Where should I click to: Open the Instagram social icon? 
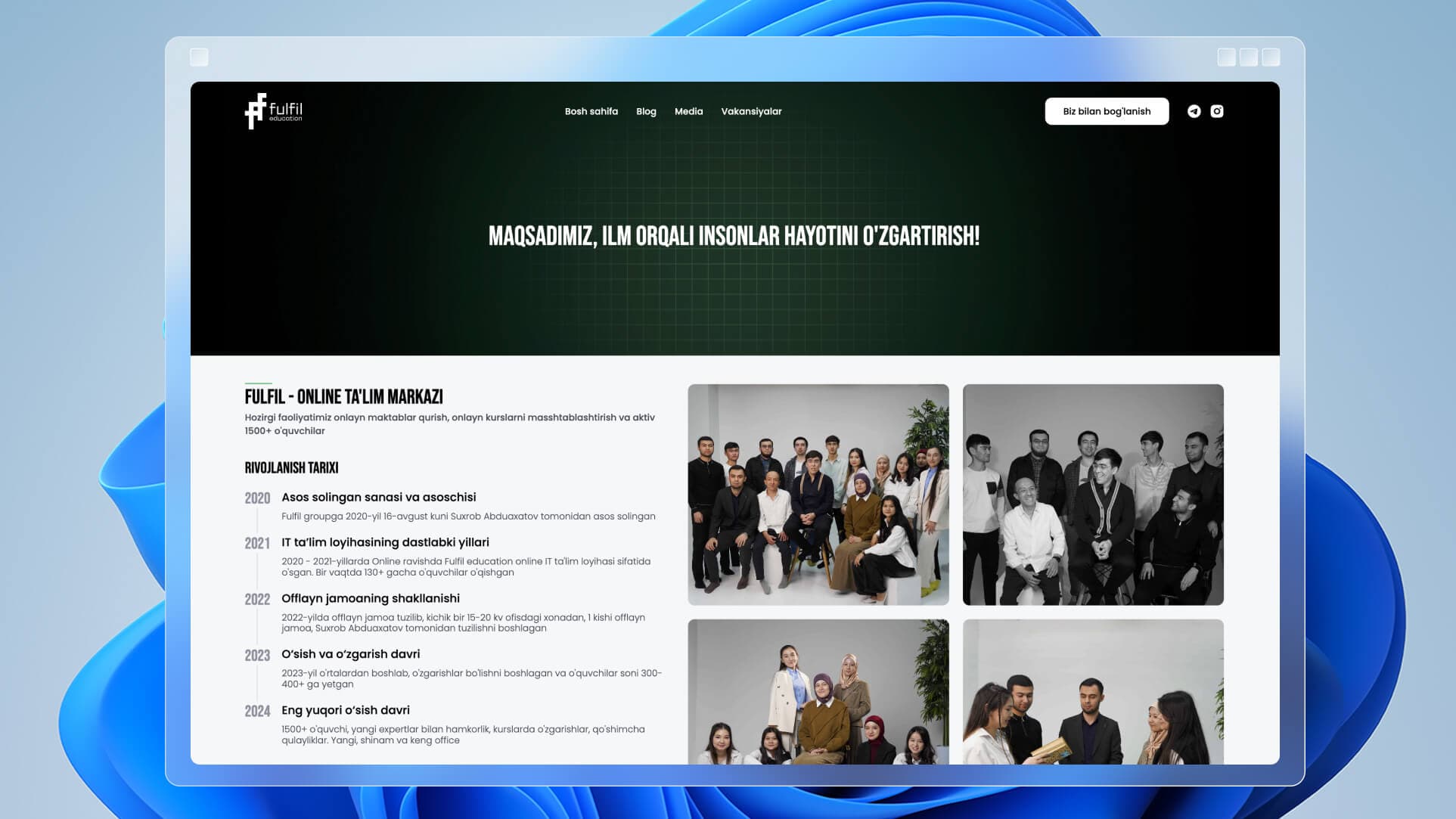click(x=1217, y=111)
